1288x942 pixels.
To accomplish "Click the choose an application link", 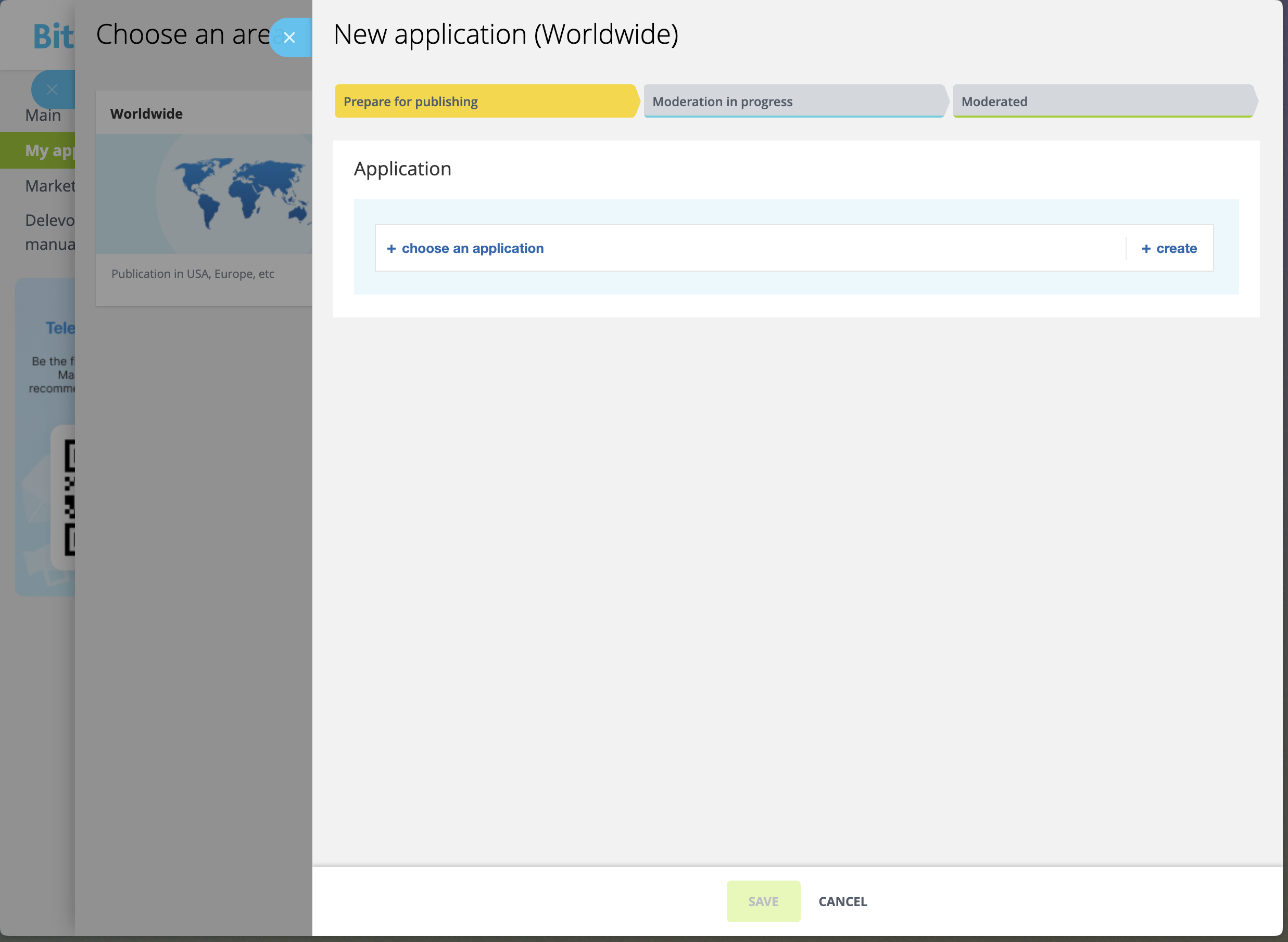I will tap(472, 249).
